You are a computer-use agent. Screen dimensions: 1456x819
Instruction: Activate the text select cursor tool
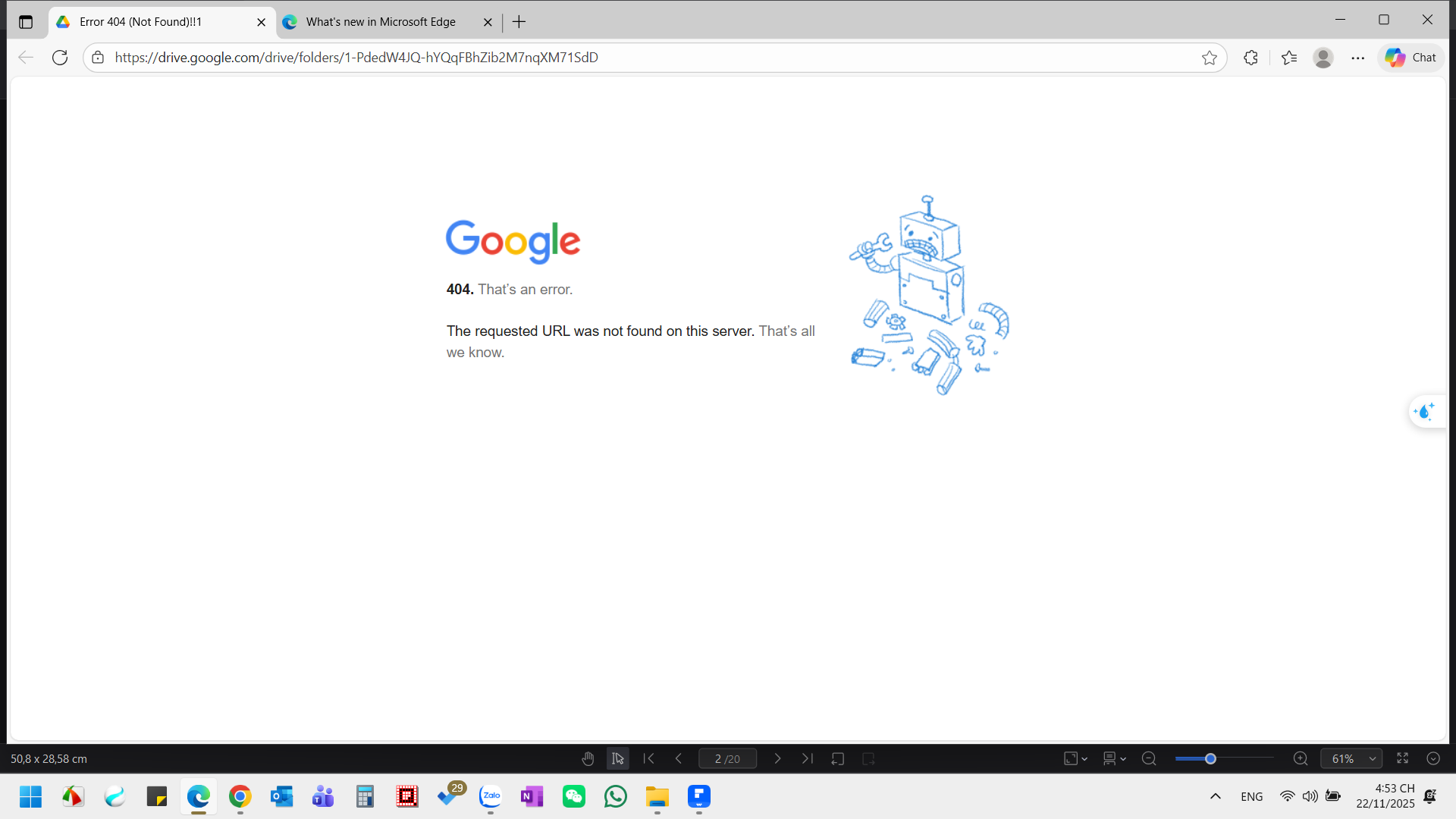pyautogui.click(x=618, y=758)
